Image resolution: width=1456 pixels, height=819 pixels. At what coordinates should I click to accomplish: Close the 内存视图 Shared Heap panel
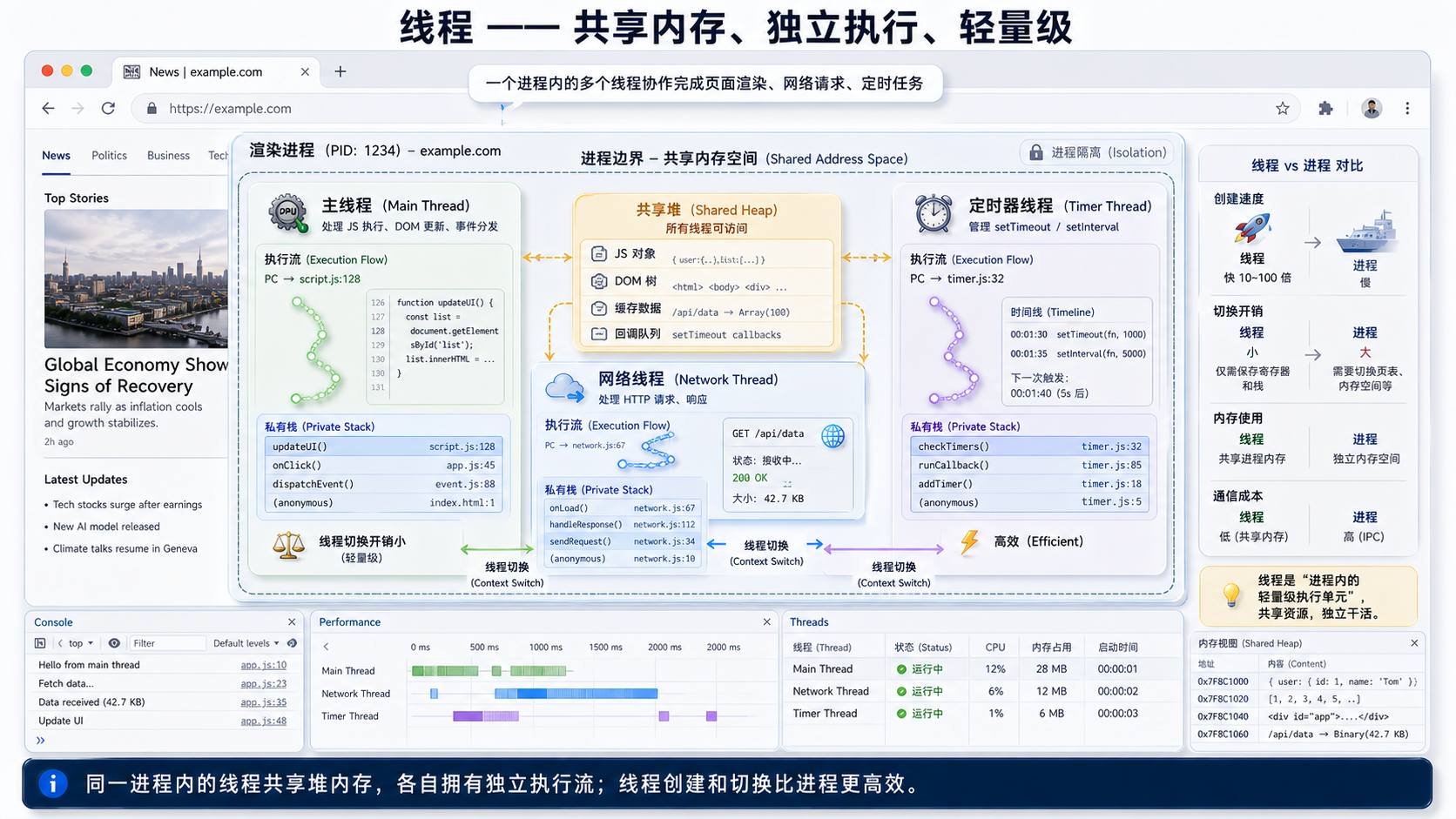[x=1414, y=643]
